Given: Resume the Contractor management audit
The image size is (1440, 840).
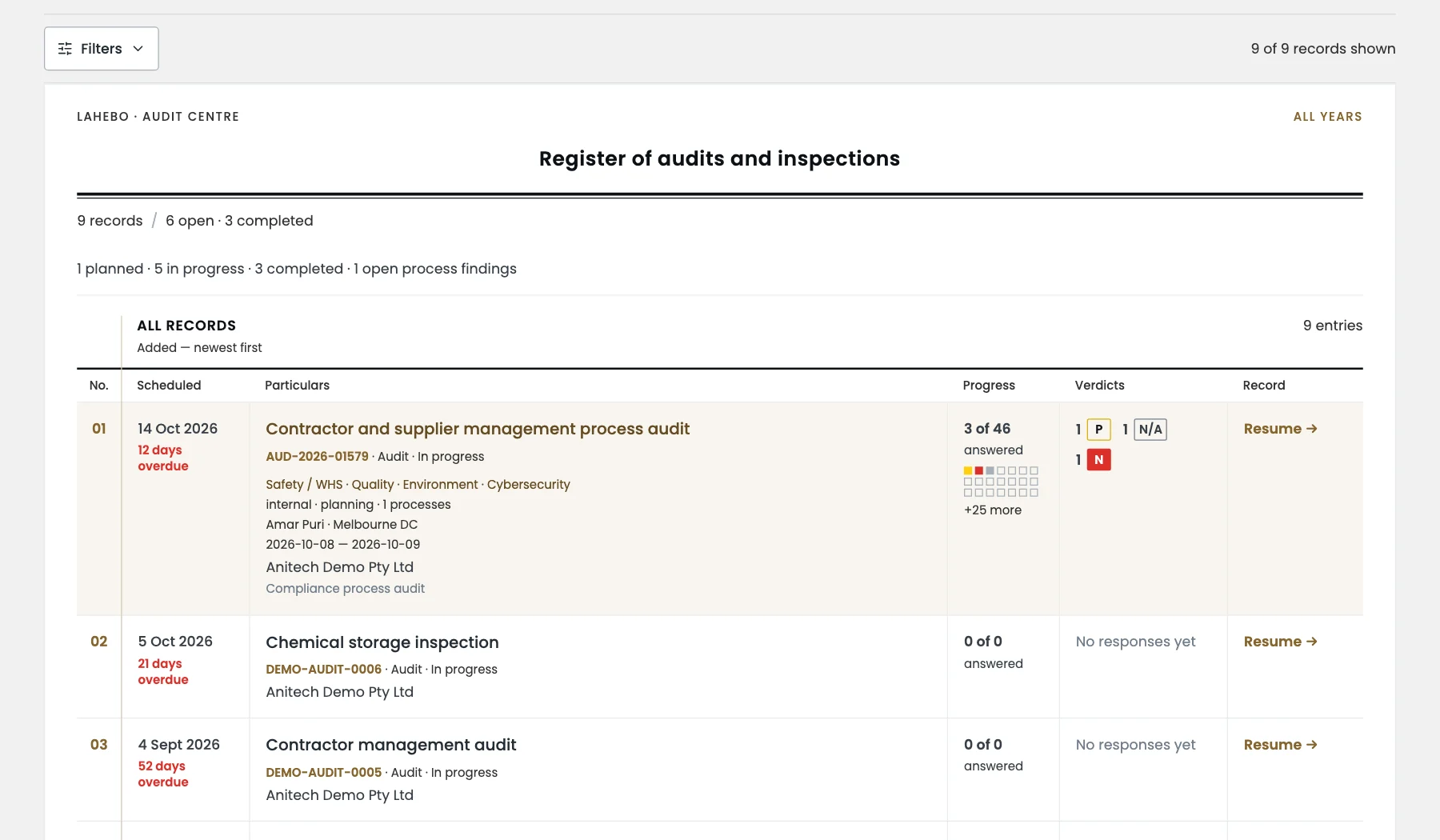Looking at the screenshot, I should pos(1280,745).
